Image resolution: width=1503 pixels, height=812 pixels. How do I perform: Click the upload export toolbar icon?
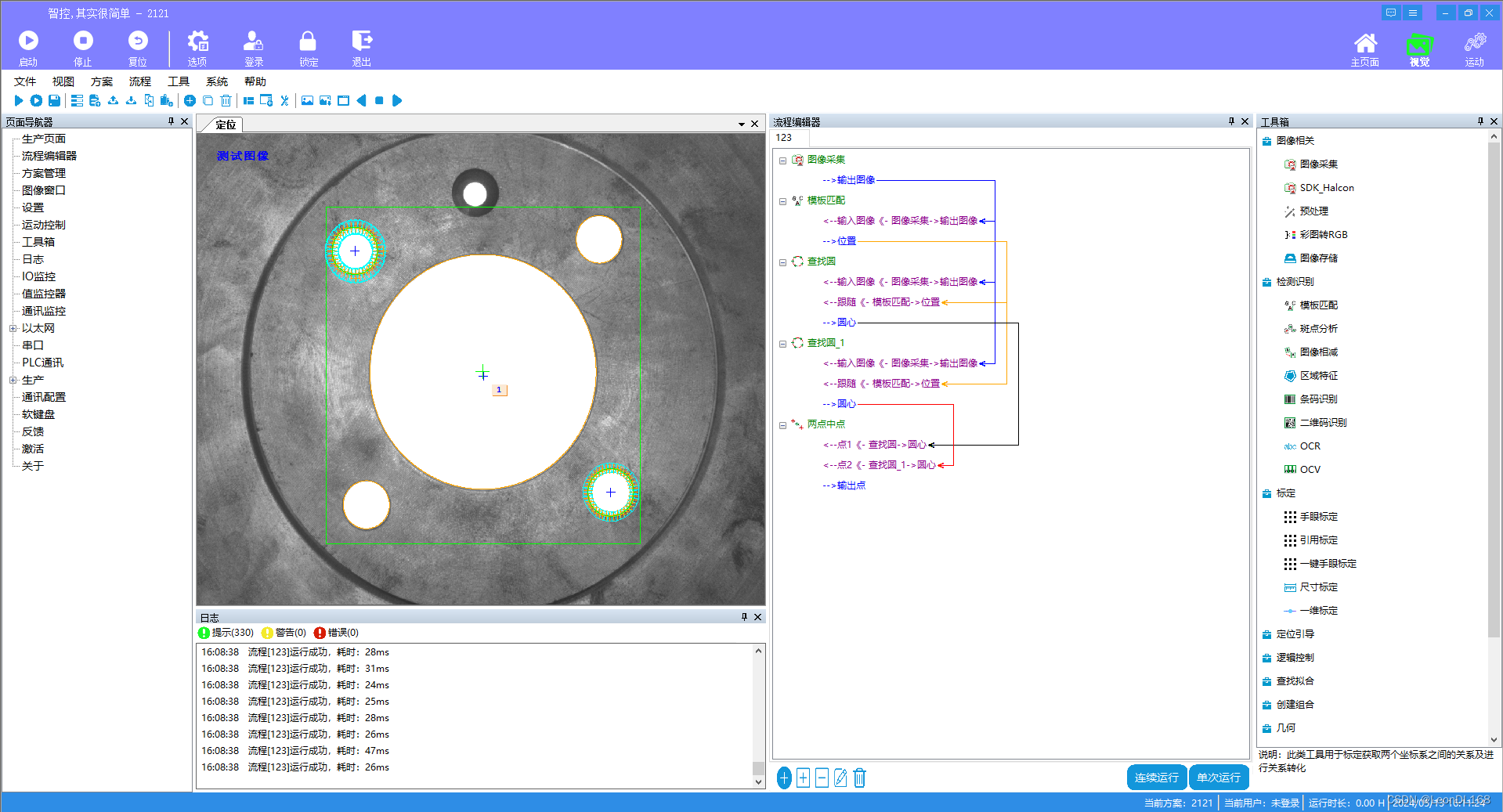coord(113,100)
